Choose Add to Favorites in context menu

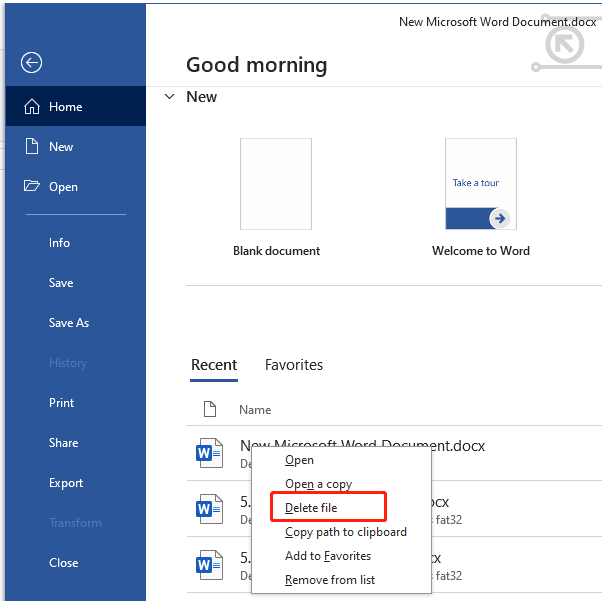click(x=341, y=556)
